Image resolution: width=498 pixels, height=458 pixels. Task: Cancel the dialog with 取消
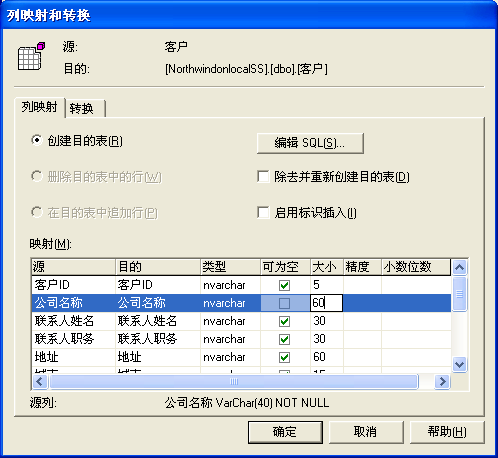pyautogui.click(x=366, y=432)
